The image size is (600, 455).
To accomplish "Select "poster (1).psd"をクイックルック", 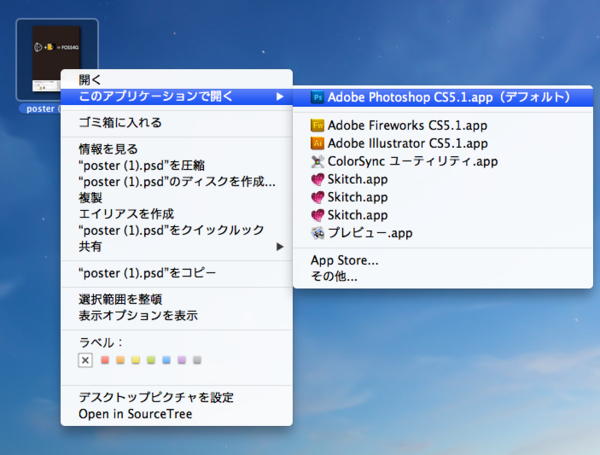I will (x=177, y=230).
